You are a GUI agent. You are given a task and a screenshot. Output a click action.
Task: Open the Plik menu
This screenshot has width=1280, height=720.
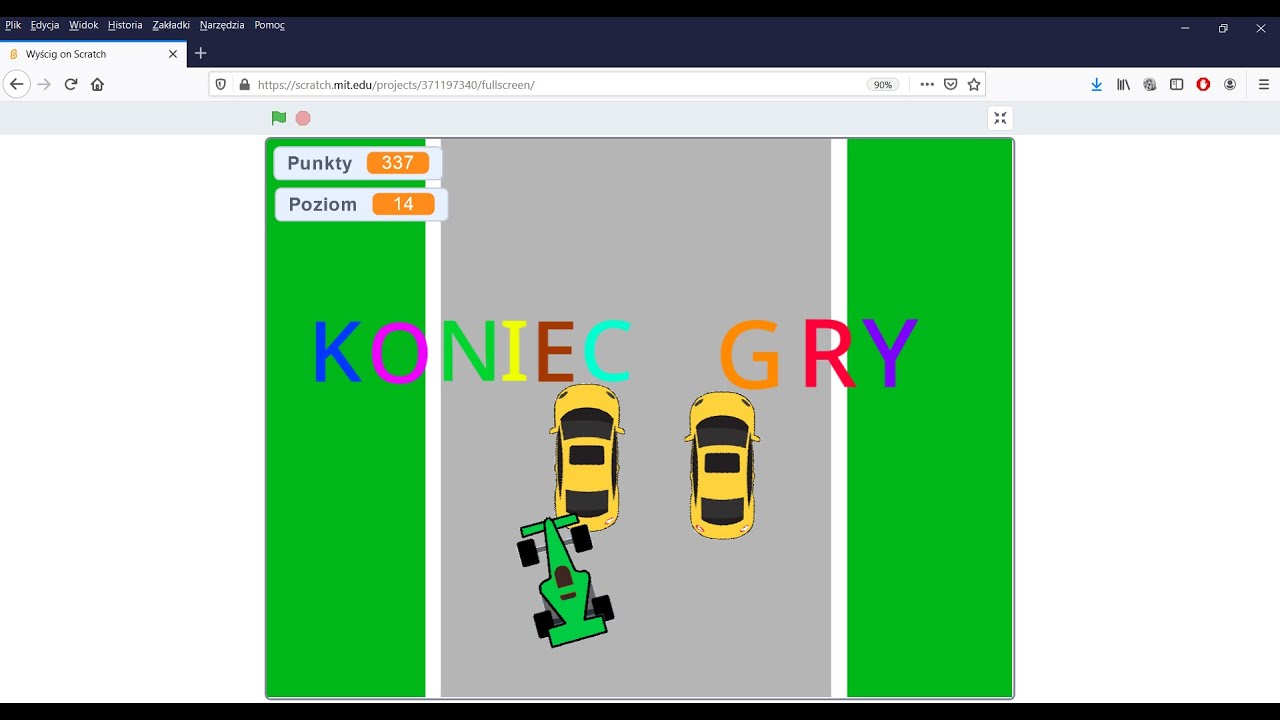pos(13,25)
